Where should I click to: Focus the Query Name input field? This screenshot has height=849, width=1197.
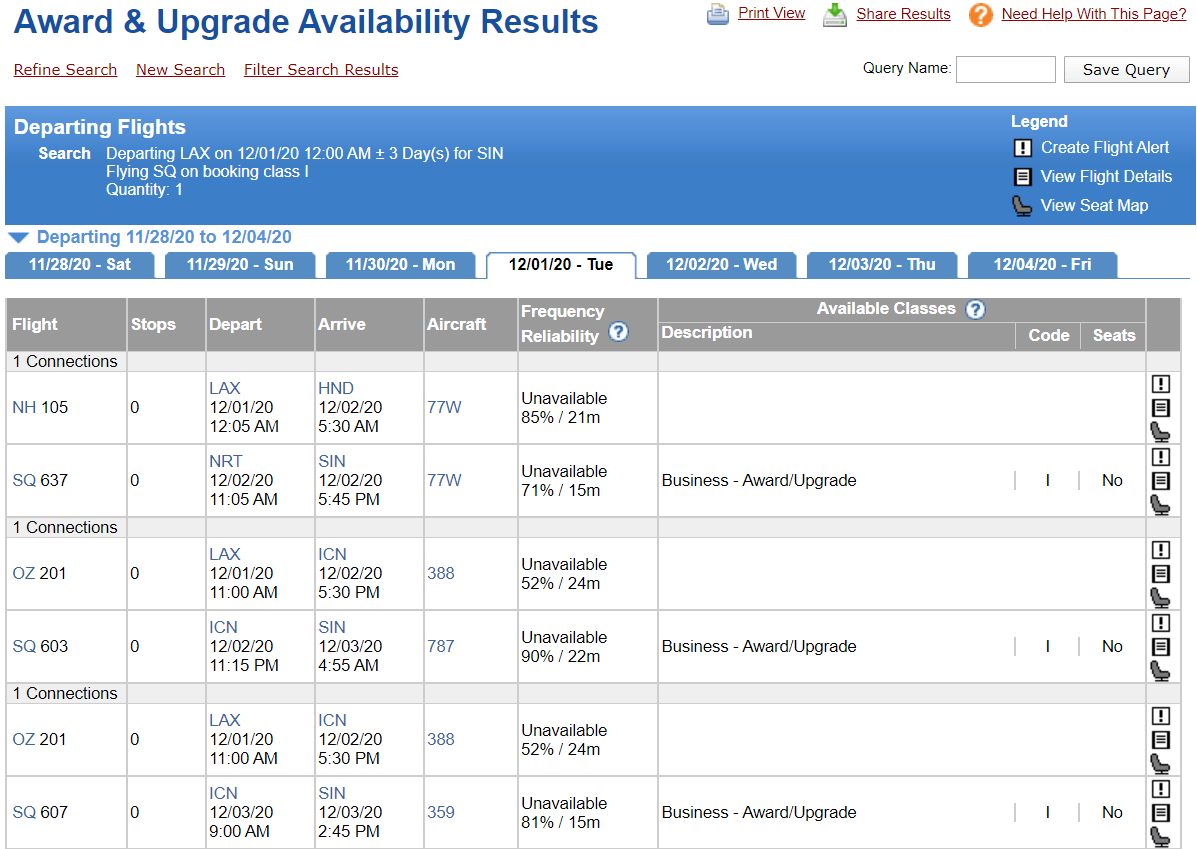click(1005, 69)
